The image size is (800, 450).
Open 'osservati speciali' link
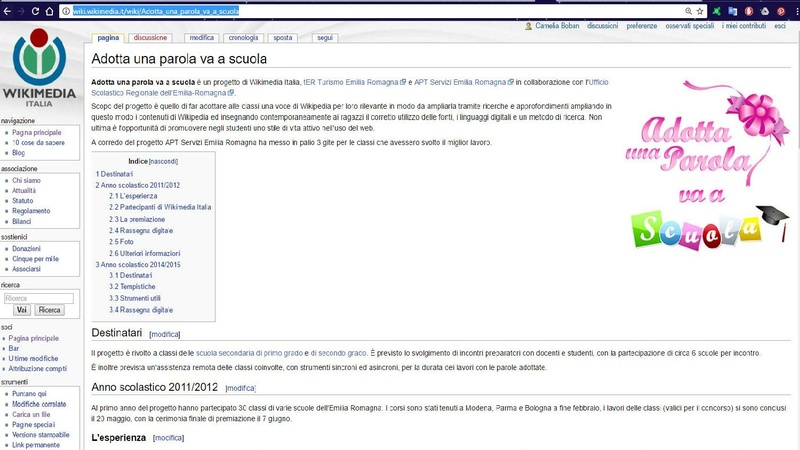coord(690,26)
